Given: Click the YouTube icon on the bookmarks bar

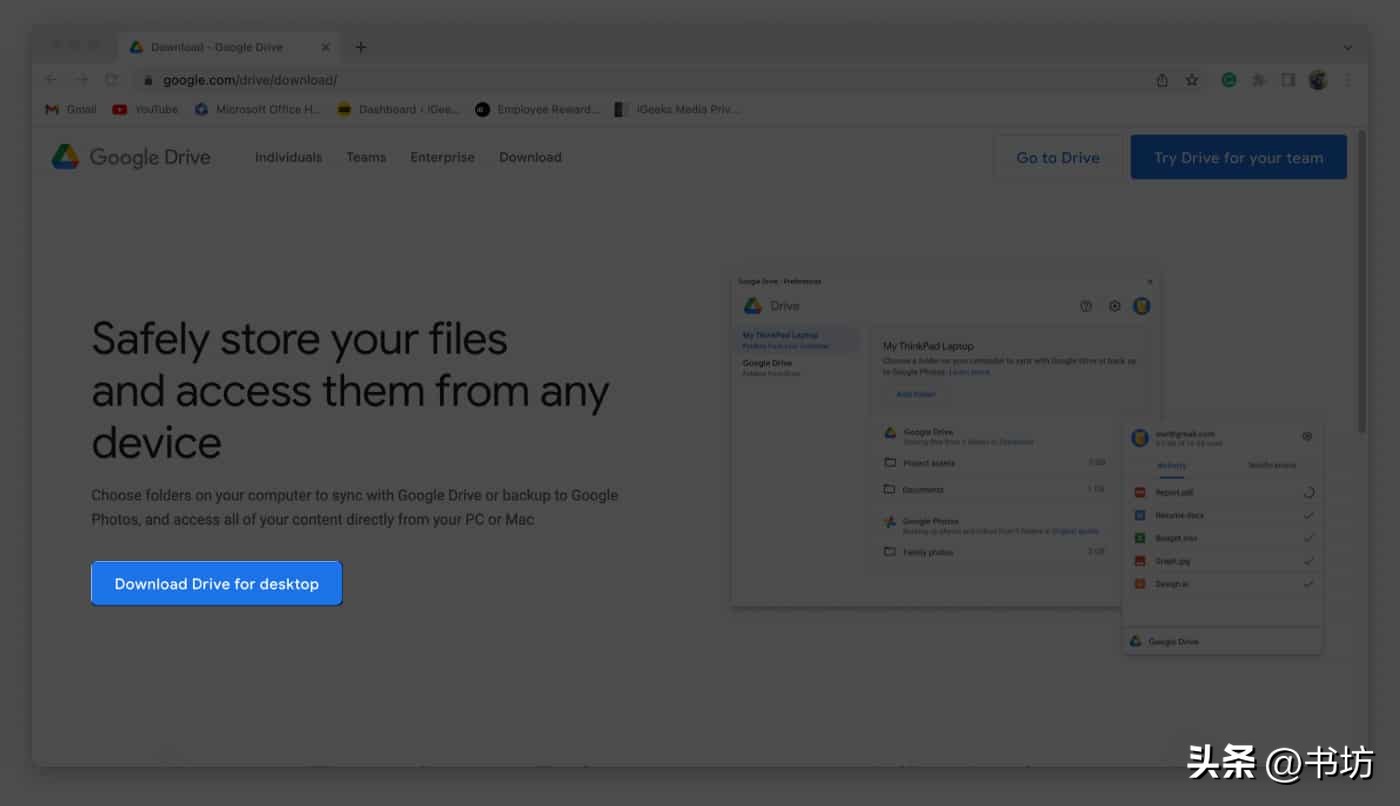Looking at the screenshot, I should [x=119, y=109].
